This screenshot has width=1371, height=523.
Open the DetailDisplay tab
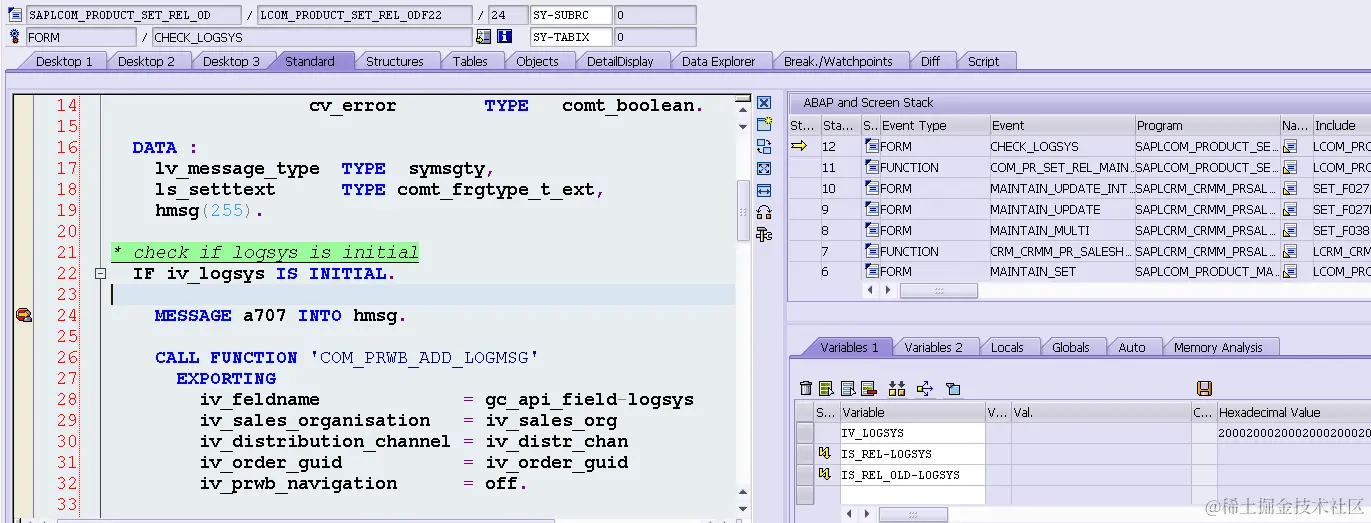point(620,61)
